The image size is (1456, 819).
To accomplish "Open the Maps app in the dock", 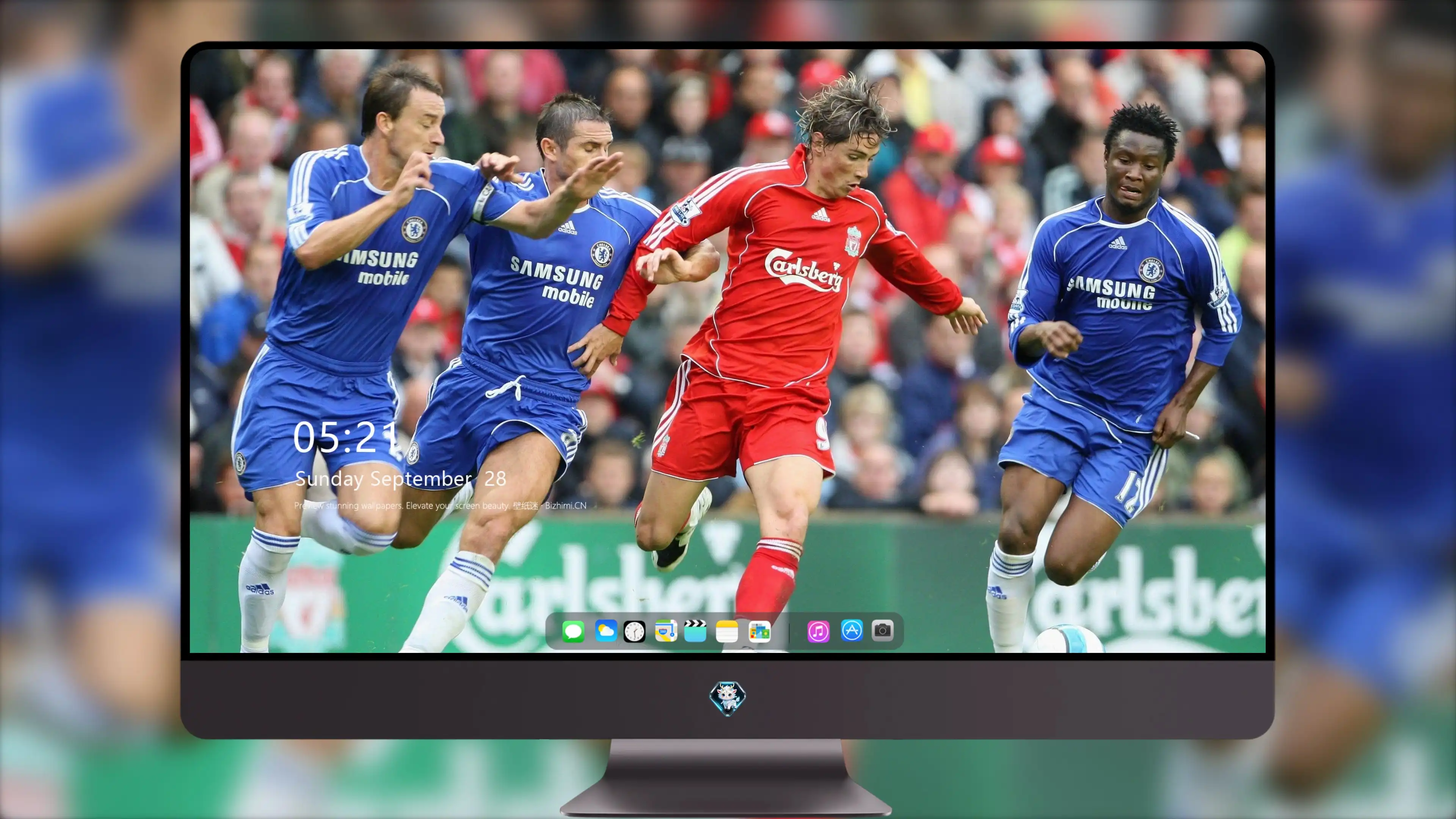I will (x=666, y=631).
